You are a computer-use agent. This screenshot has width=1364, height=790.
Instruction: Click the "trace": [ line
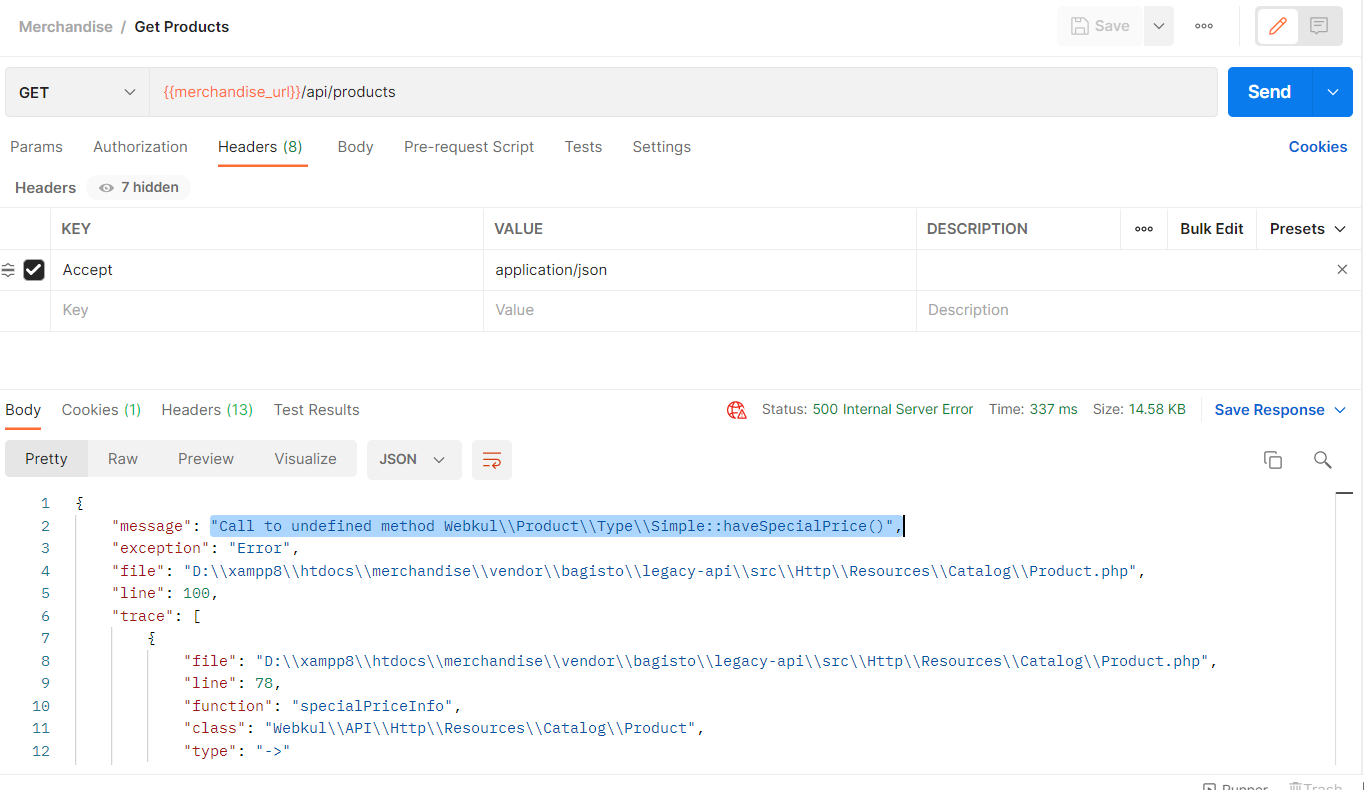pyautogui.click(x=156, y=616)
